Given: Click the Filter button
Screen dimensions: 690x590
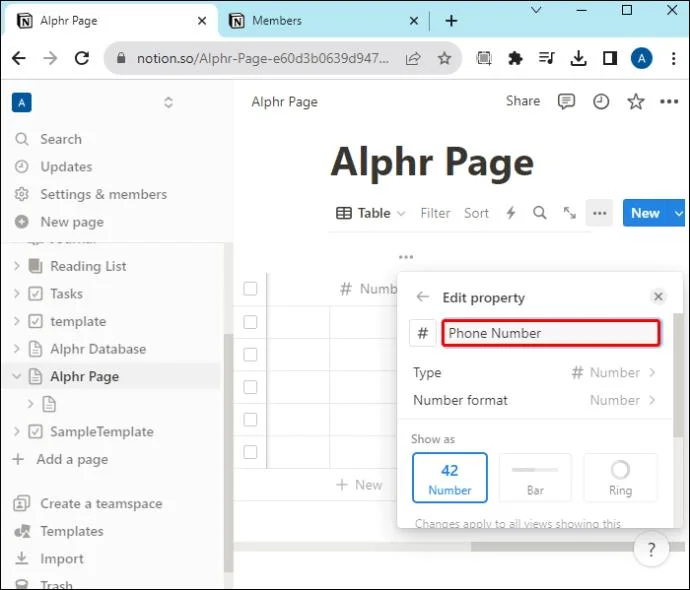Looking at the screenshot, I should (x=435, y=213).
